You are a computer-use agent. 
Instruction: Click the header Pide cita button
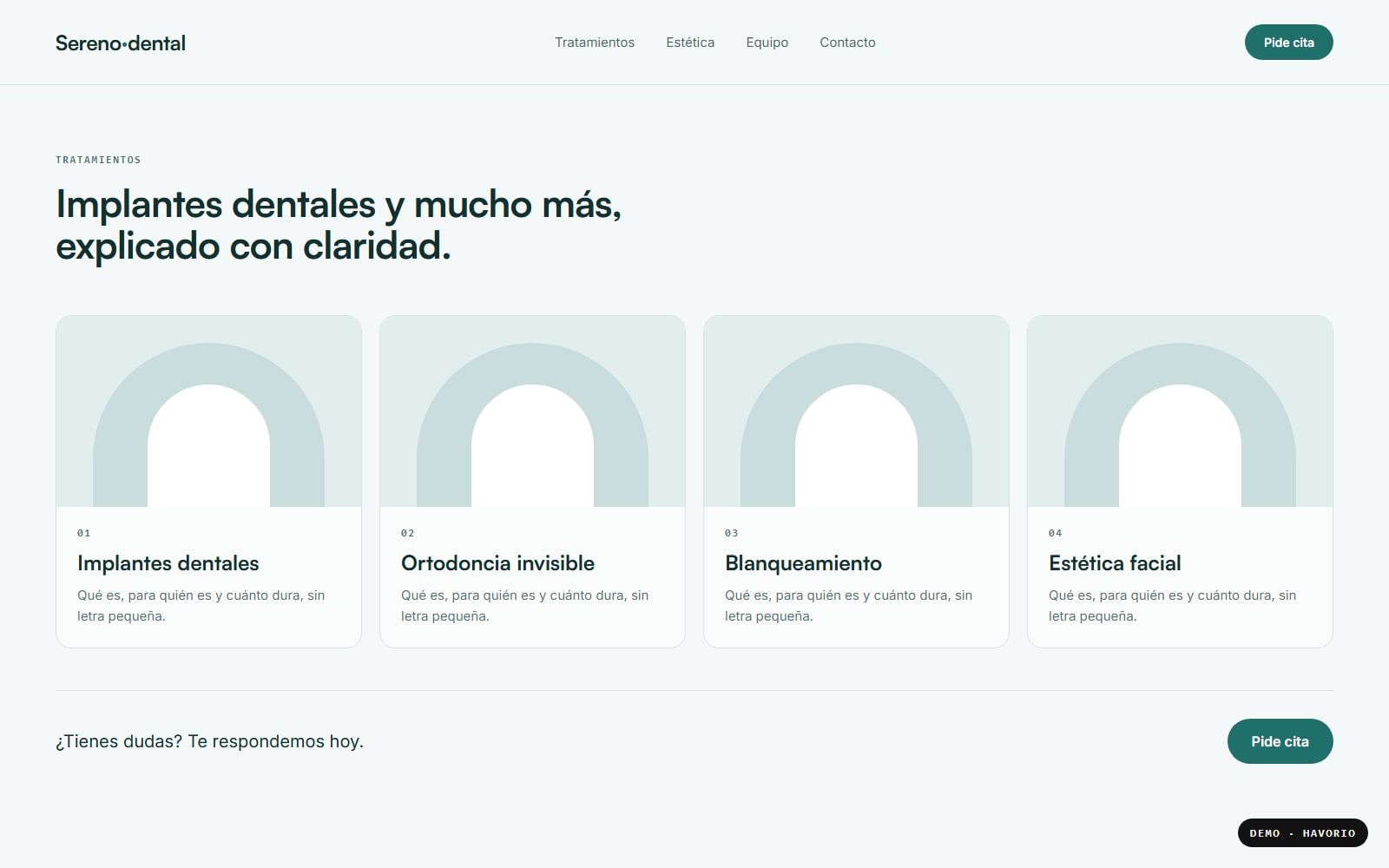[1288, 43]
